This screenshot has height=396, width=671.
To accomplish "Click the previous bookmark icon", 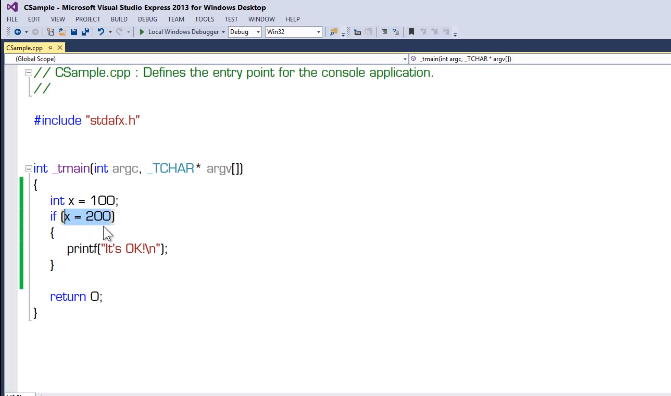I will (x=423, y=32).
